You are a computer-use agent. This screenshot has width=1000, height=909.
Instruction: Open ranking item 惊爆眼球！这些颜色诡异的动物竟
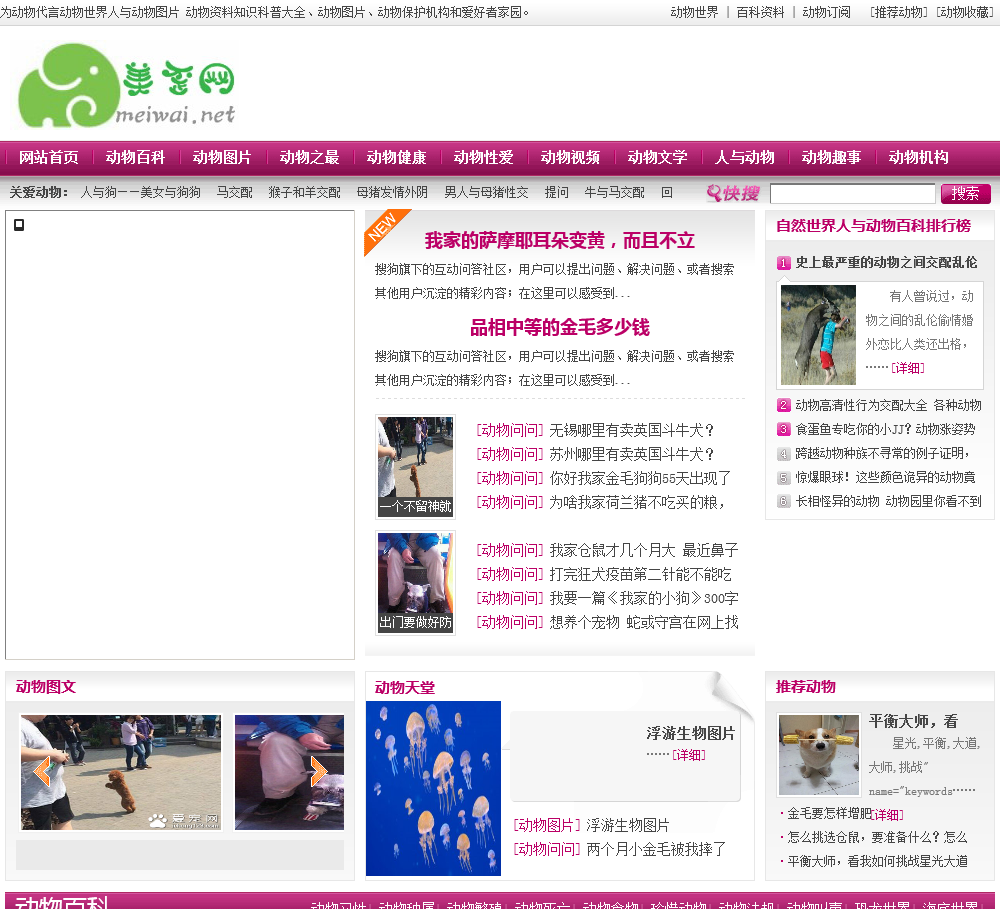pyautogui.click(x=885, y=478)
